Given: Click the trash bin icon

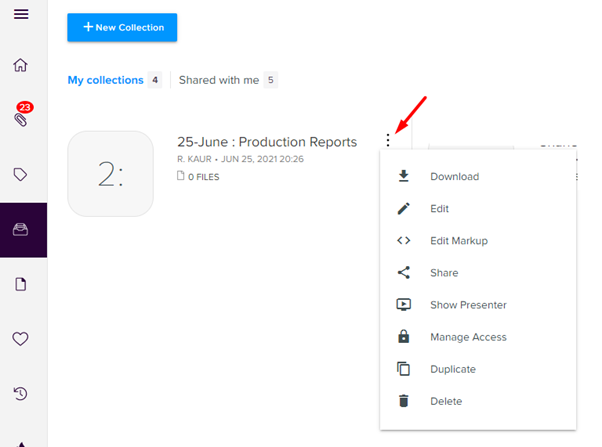Looking at the screenshot, I should pyautogui.click(x=404, y=401).
